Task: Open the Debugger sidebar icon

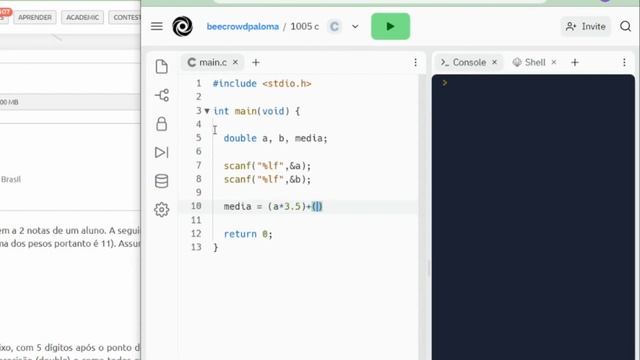Action: point(162,152)
